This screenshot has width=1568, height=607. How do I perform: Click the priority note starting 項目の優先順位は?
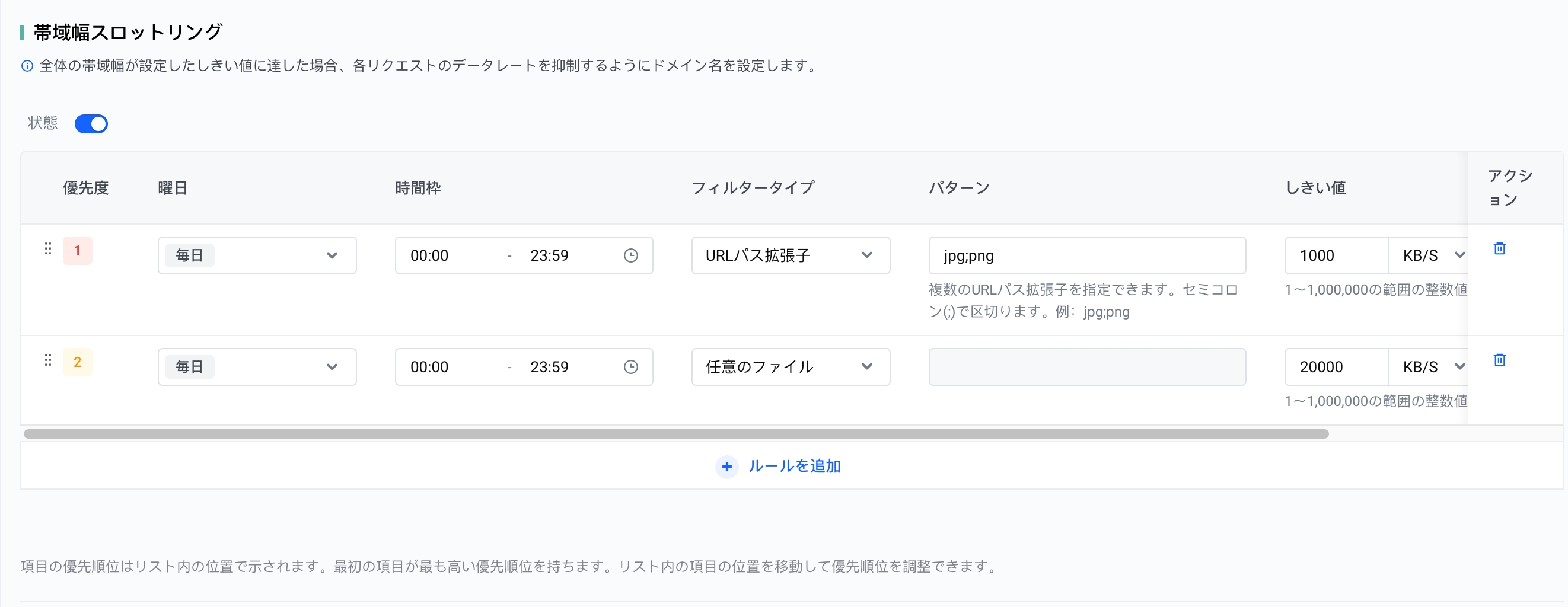click(510, 566)
